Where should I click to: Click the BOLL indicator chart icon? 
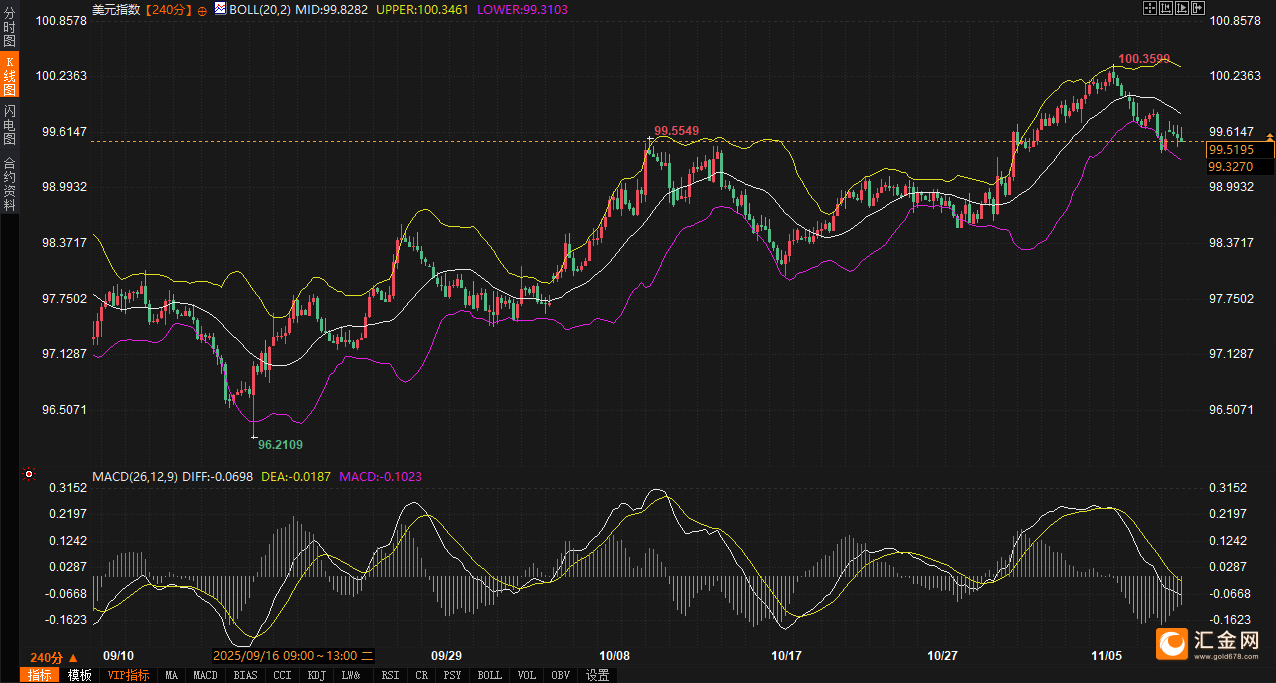(x=220, y=9)
